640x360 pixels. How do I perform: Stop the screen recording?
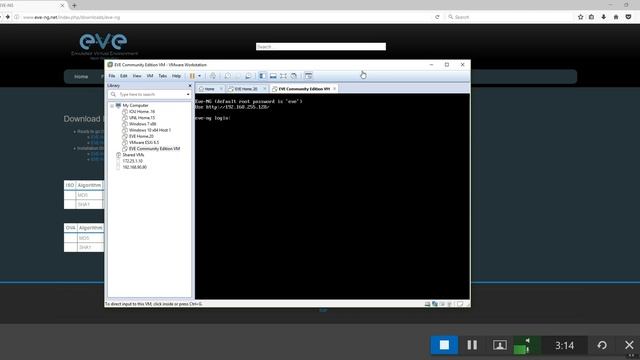coord(444,345)
